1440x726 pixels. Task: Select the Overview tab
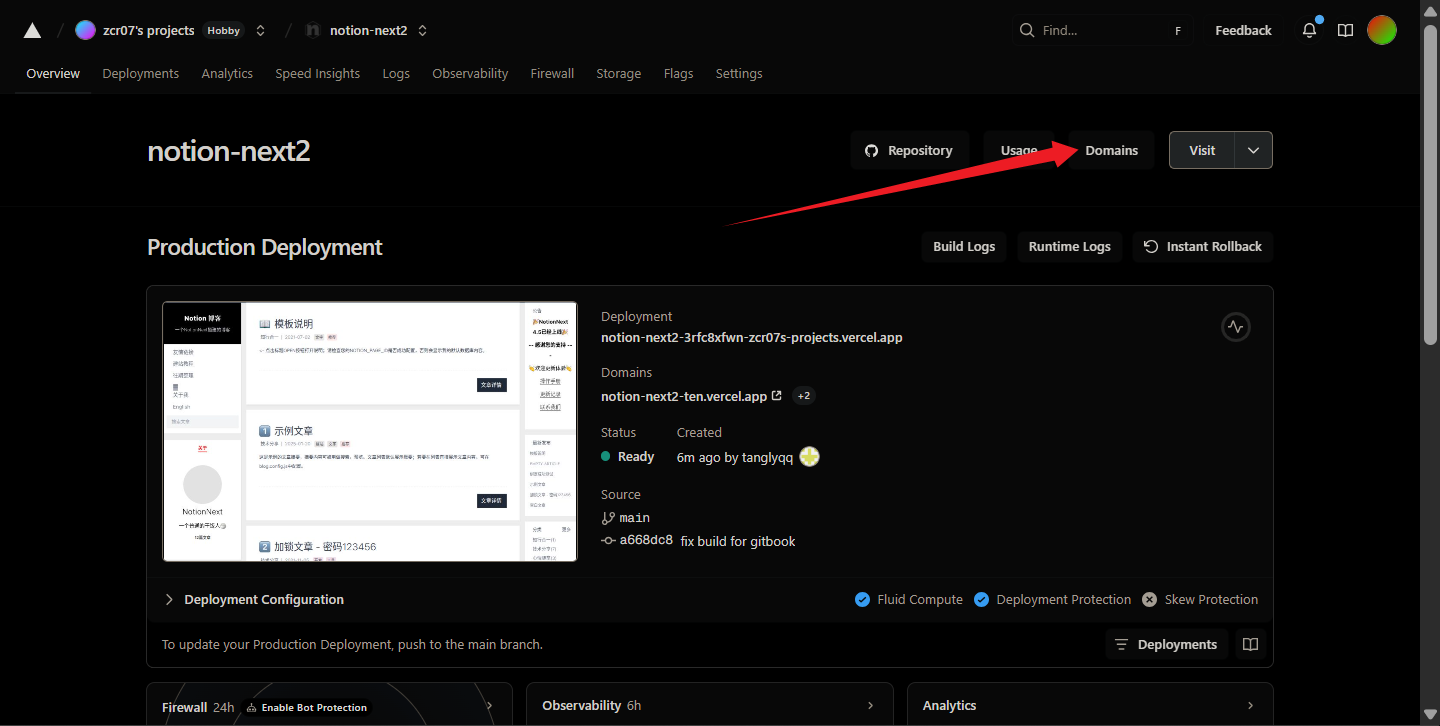click(x=53, y=73)
